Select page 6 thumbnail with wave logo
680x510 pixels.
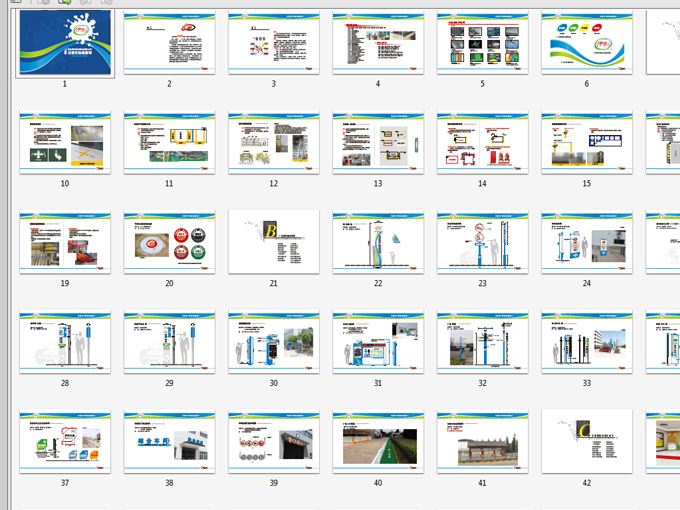click(x=587, y=42)
